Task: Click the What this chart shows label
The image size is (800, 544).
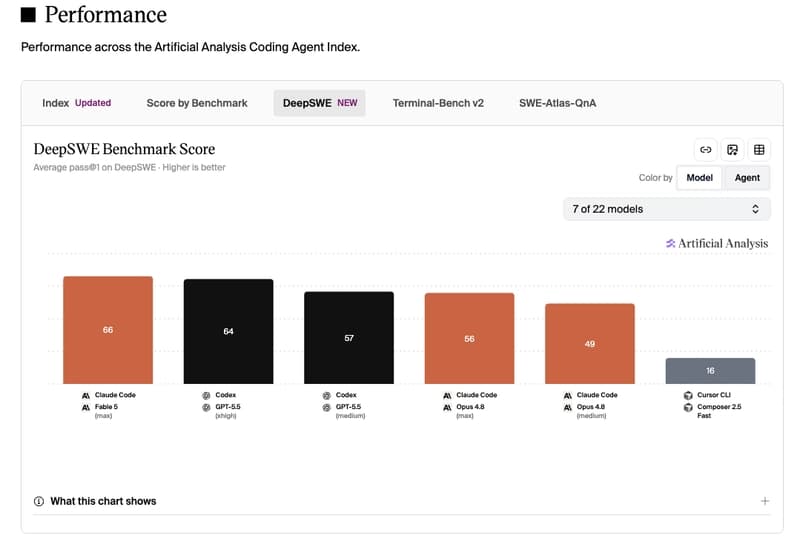Action: pos(103,501)
